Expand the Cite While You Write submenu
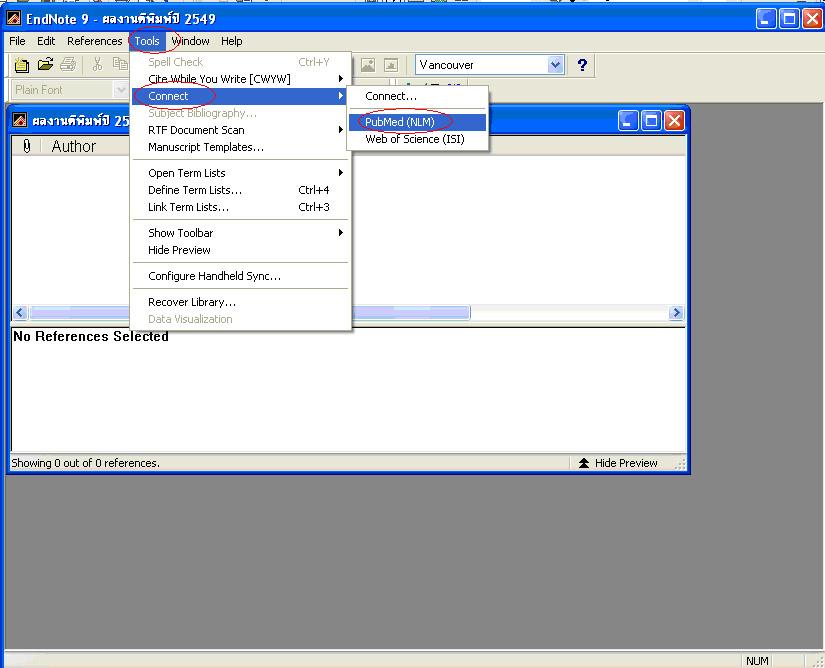 point(341,79)
